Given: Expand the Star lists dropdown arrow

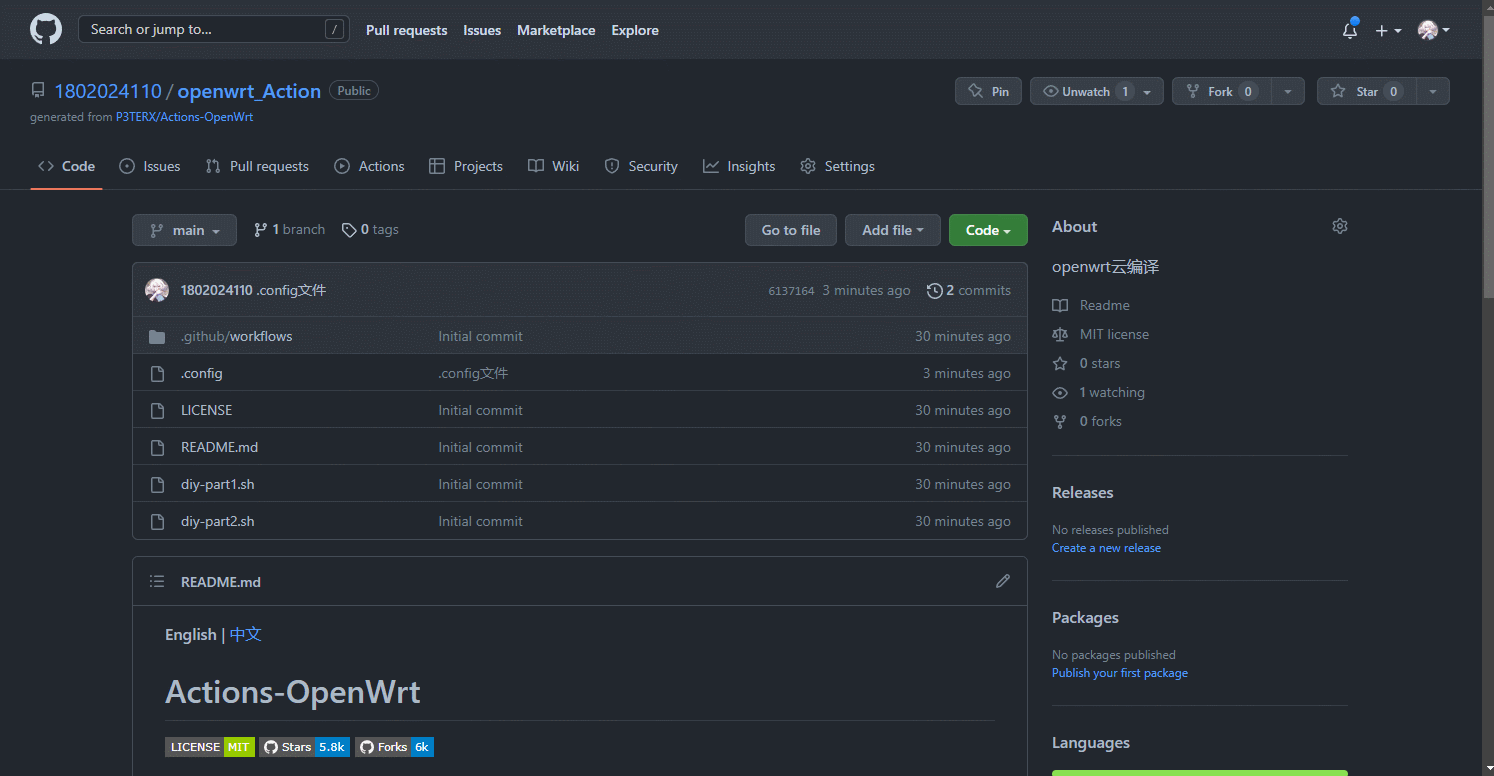Looking at the screenshot, I should pos(1433,91).
